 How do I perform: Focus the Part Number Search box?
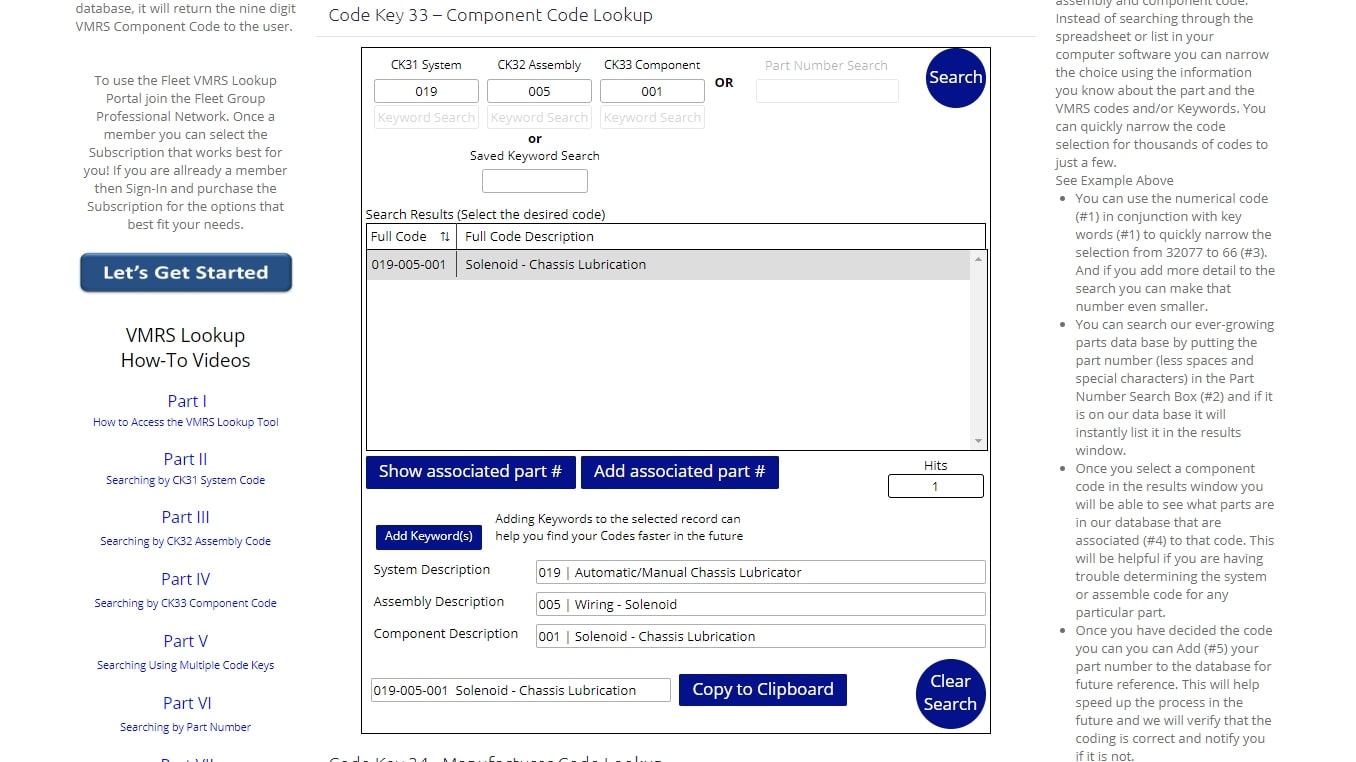827,91
